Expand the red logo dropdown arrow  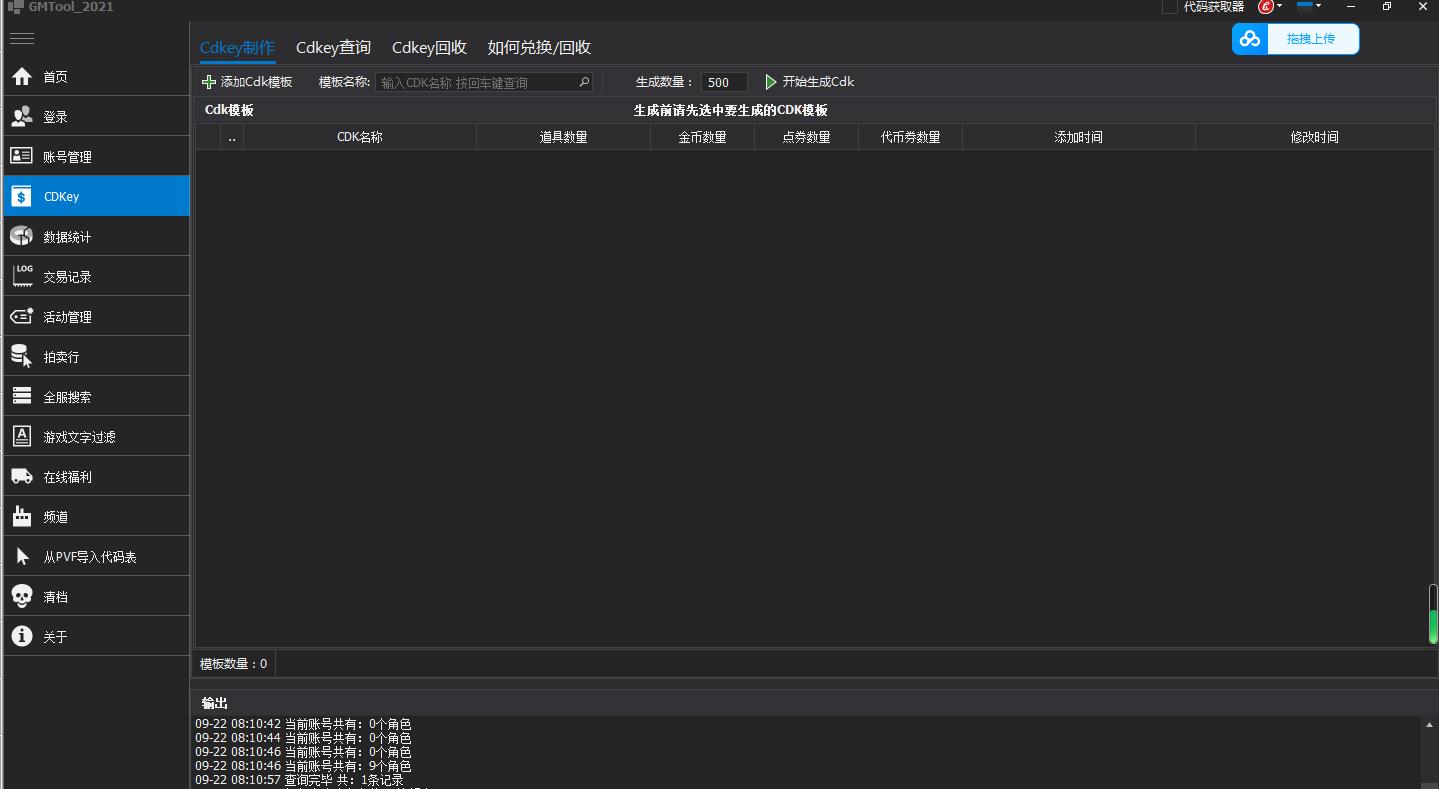(x=1279, y=6)
